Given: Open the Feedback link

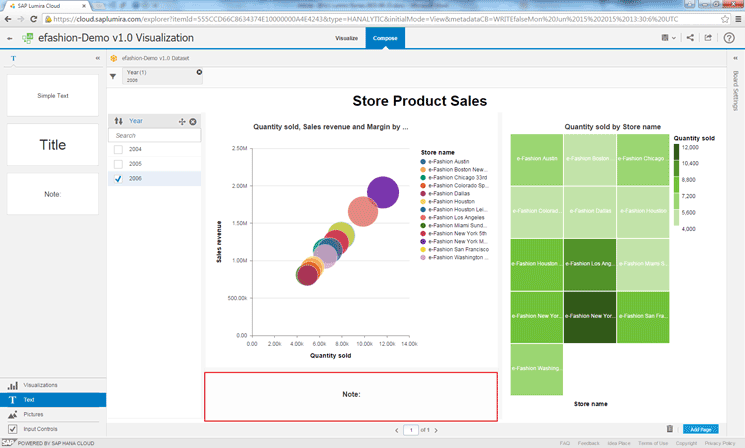Looking at the screenshot, I should tap(589, 443).
